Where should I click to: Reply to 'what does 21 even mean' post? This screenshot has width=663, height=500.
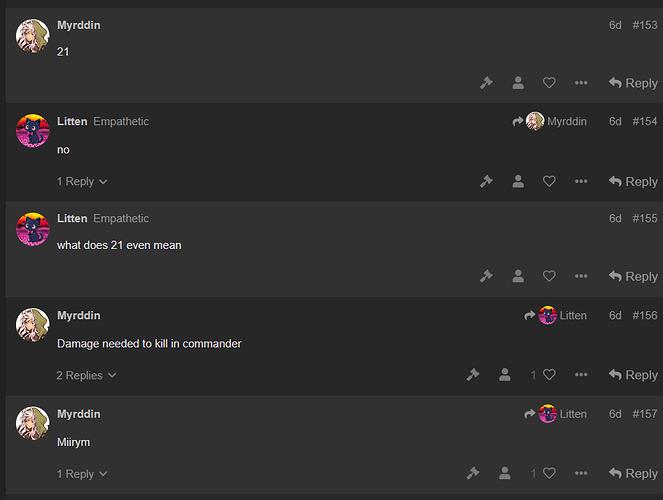(x=633, y=276)
